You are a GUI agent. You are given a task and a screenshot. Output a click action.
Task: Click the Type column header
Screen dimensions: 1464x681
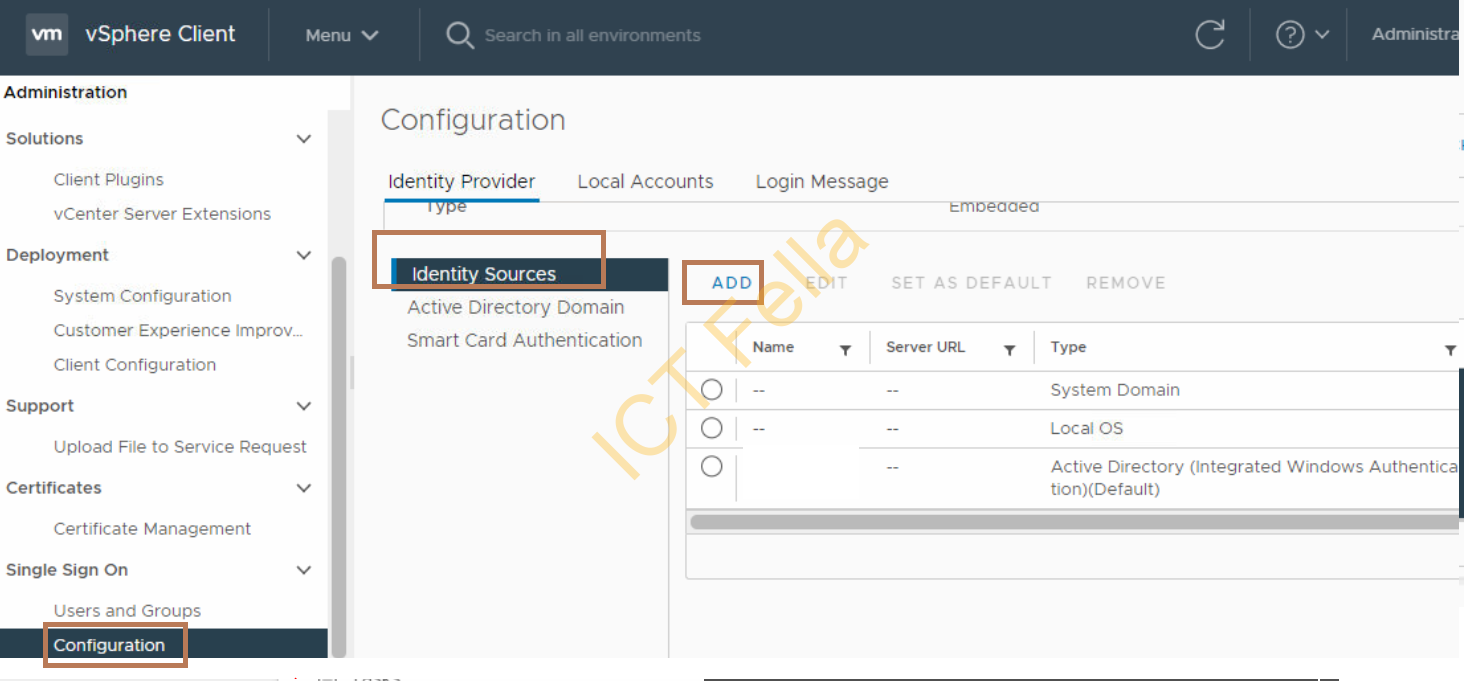click(x=1068, y=347)
